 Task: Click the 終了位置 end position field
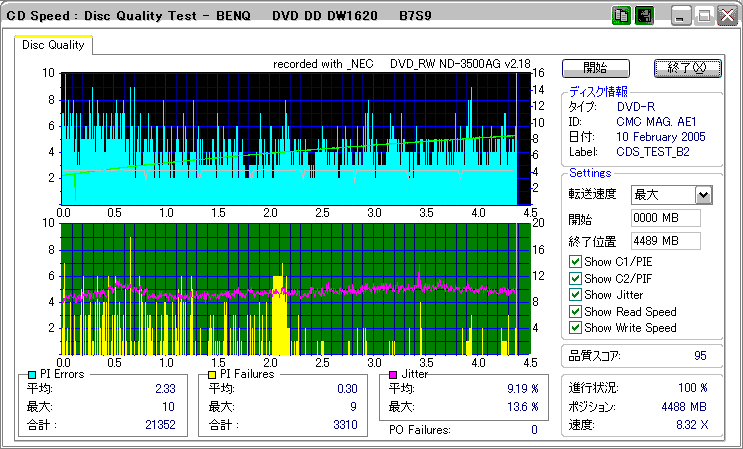(x=665, y=241)
